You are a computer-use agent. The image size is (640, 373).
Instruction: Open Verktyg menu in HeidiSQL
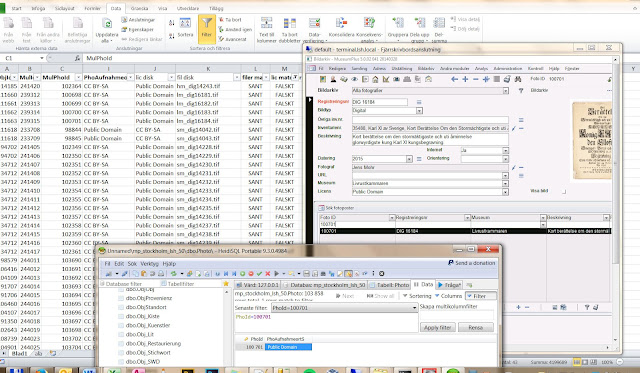pos(149,264)
